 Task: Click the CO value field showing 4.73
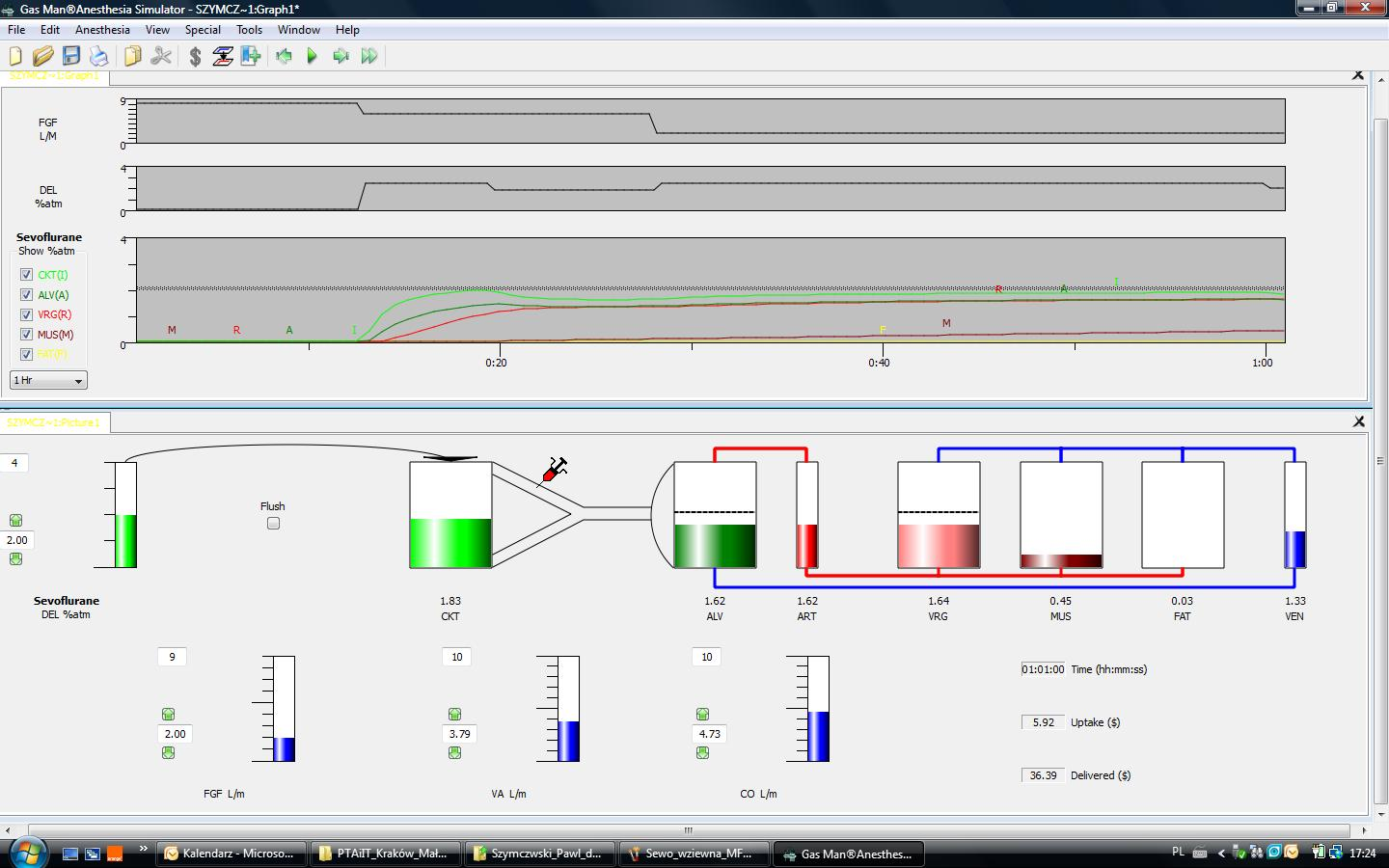709,734
